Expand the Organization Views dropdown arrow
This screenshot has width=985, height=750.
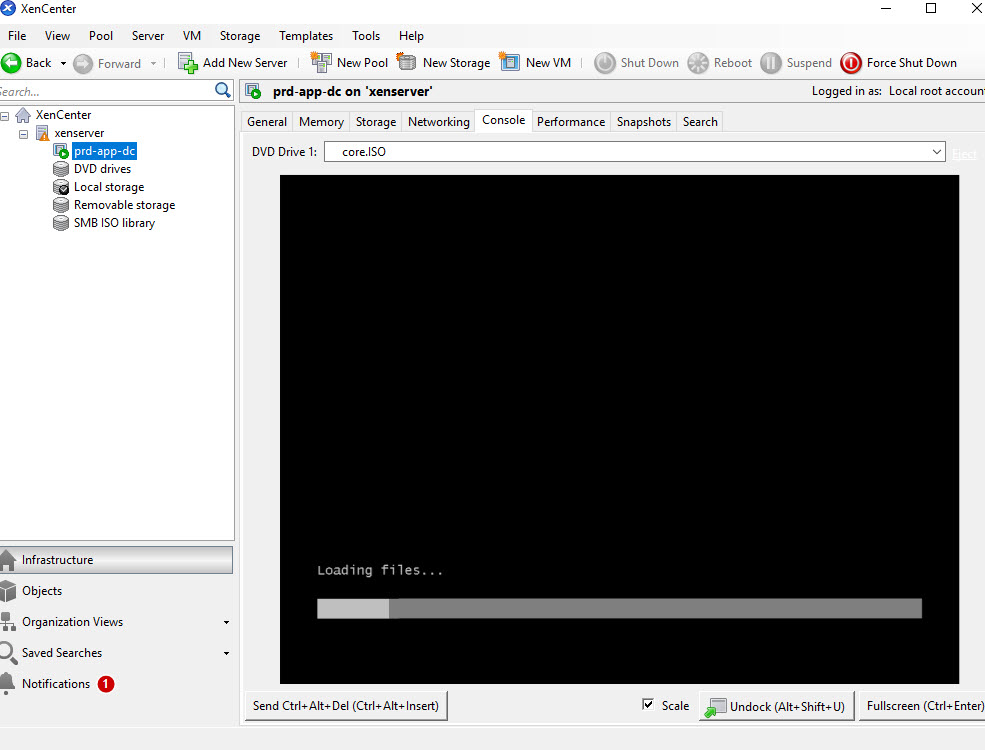point(226,622)
